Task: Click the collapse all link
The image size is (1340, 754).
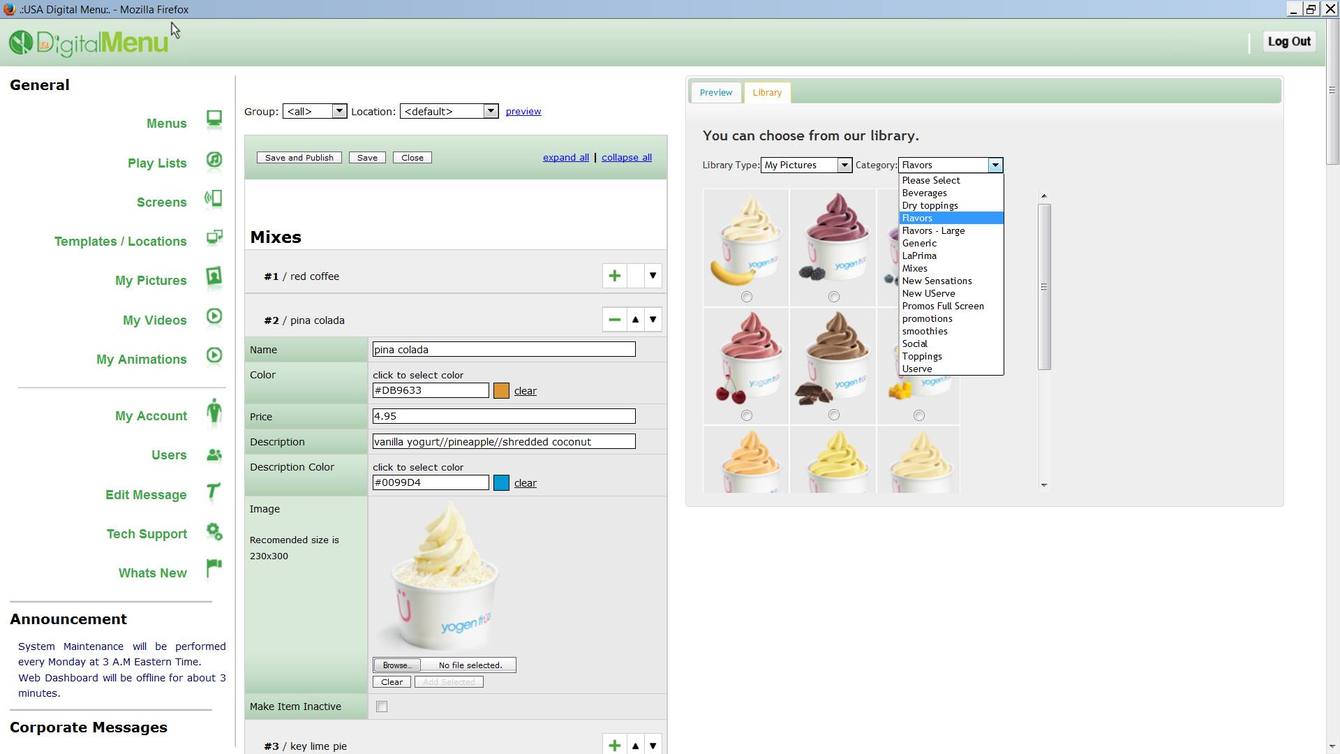Action: click(x=627, y=157)
